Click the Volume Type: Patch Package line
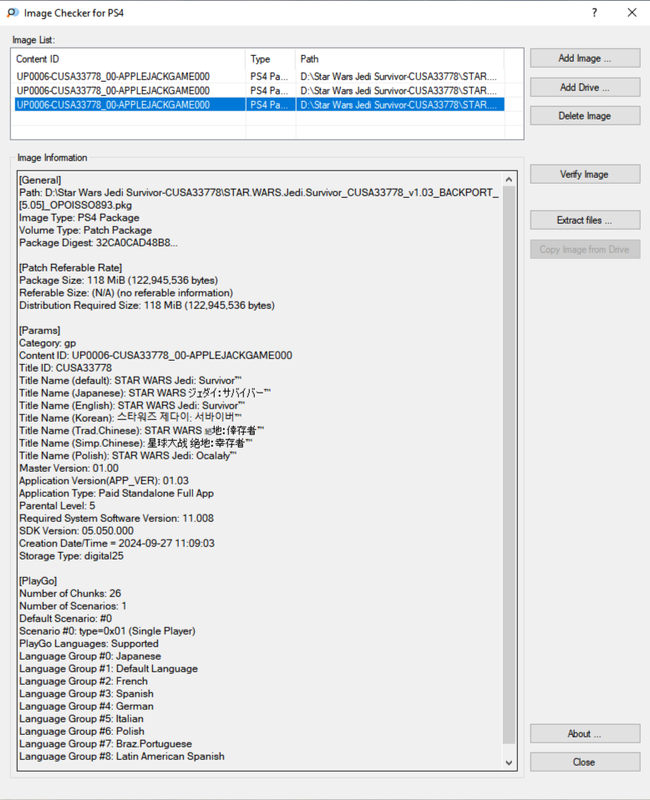 pyautogui.click(x=86, y=230)
